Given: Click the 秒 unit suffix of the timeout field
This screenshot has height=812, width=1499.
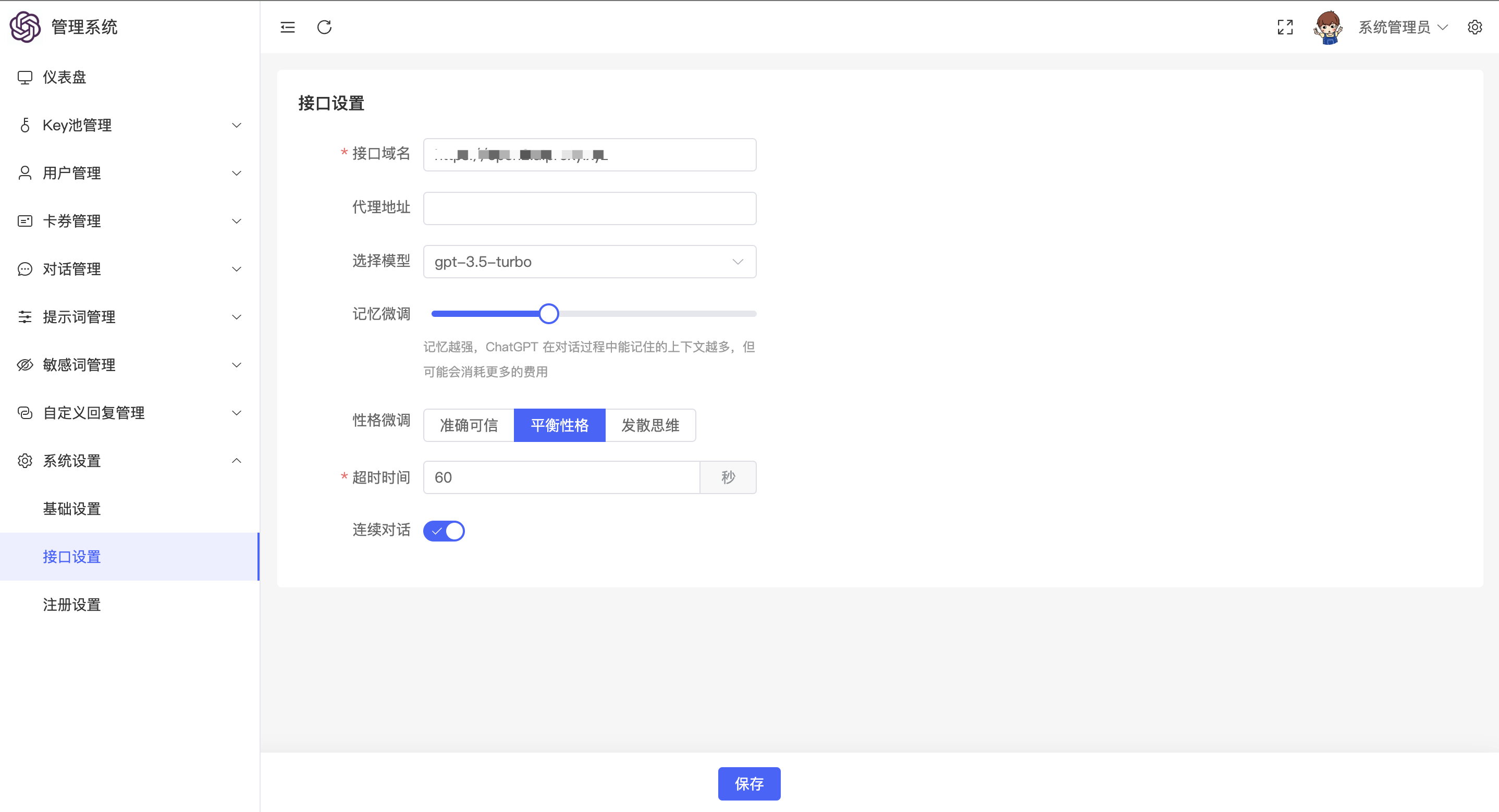Looking at the screenshot, I should [728, 477].
